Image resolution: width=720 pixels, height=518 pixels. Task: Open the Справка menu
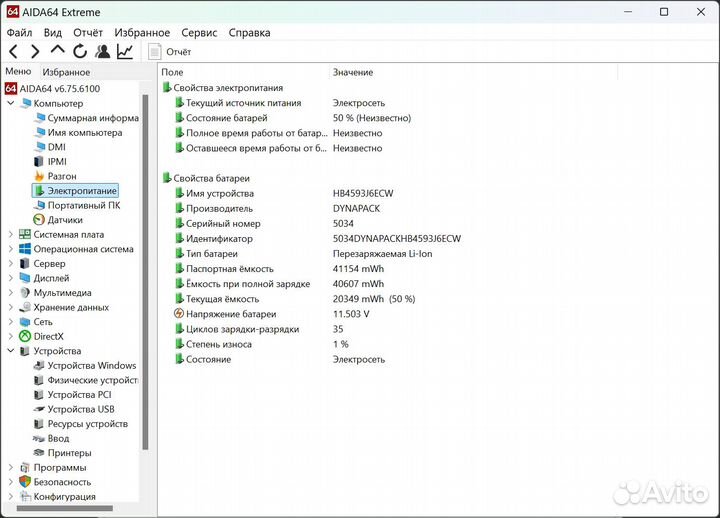click(x=249, y=33)
